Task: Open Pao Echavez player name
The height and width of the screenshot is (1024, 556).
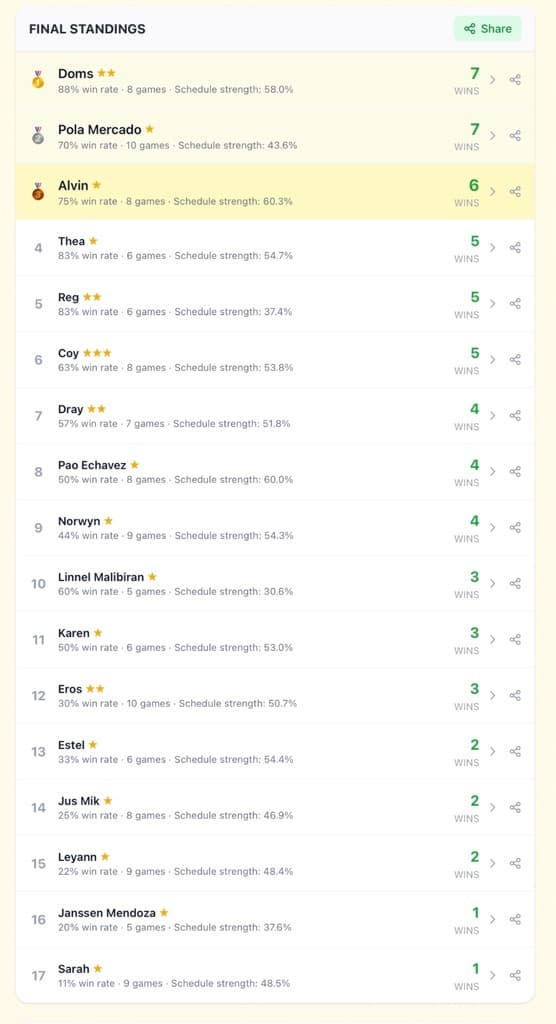Action: pyautogui.click(x=92, y=465)
